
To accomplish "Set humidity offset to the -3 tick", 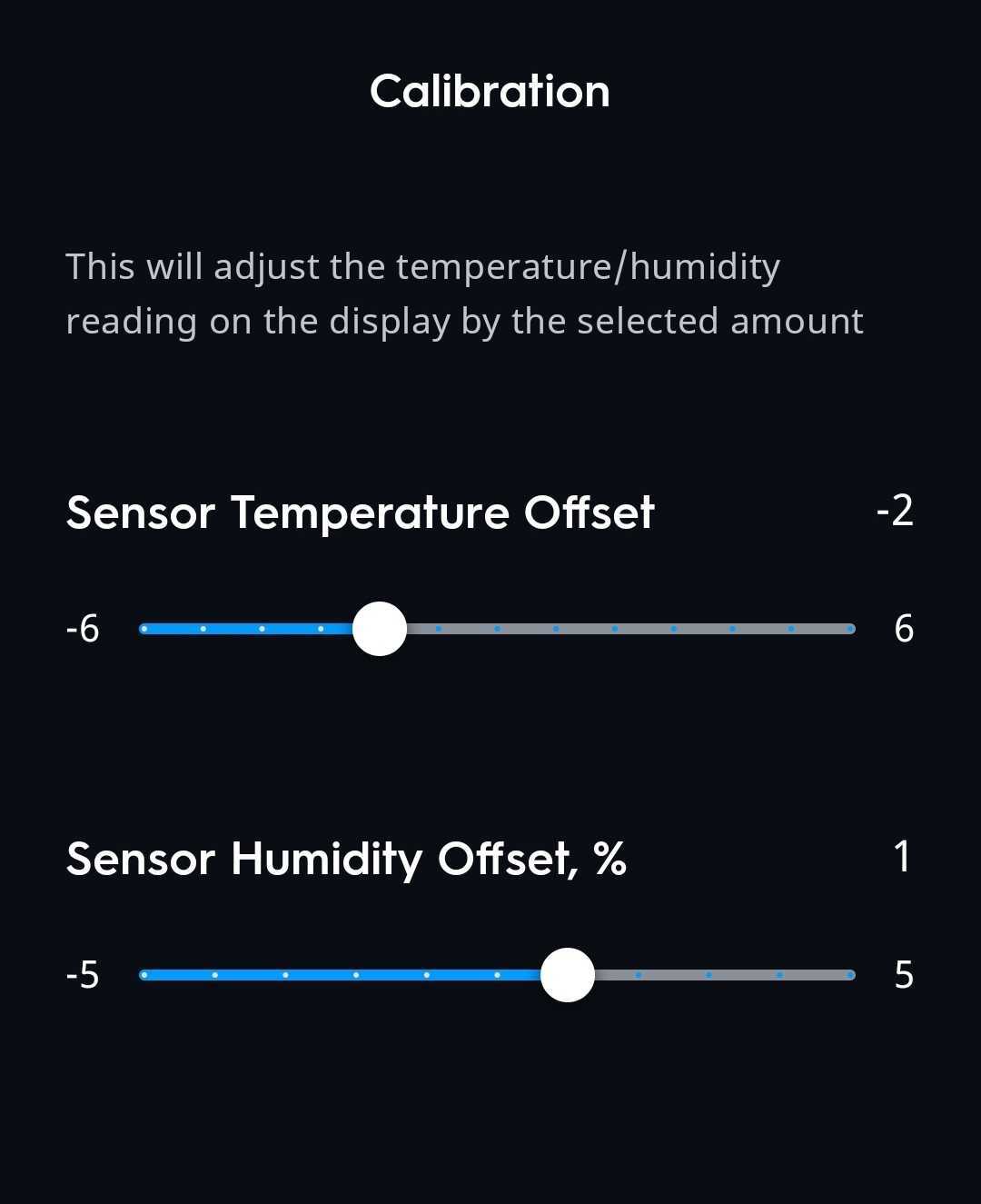I will coord(285,975).
